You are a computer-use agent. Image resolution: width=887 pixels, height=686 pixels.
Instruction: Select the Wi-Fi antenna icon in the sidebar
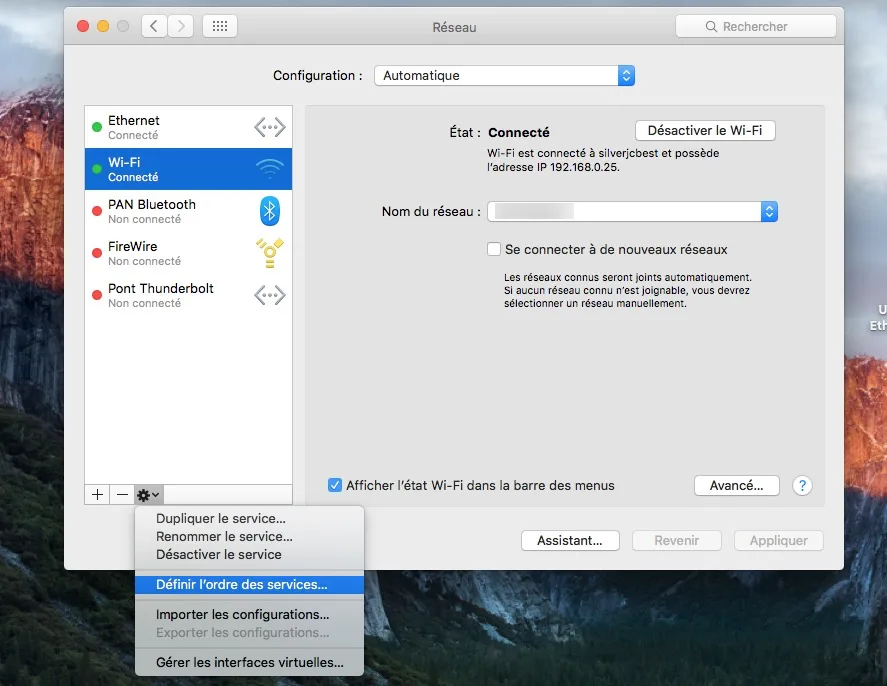tap(269, 168)
